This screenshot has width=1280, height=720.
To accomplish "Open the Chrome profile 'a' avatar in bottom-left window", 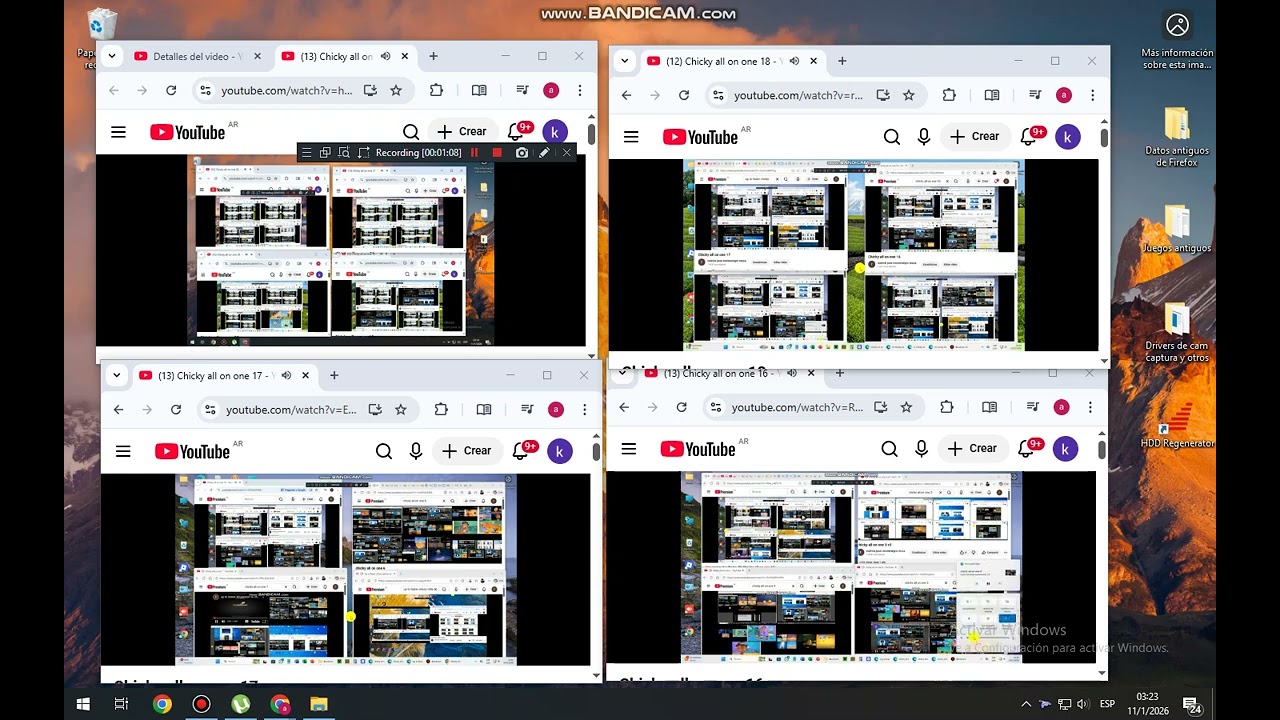I will coord(556,409).
